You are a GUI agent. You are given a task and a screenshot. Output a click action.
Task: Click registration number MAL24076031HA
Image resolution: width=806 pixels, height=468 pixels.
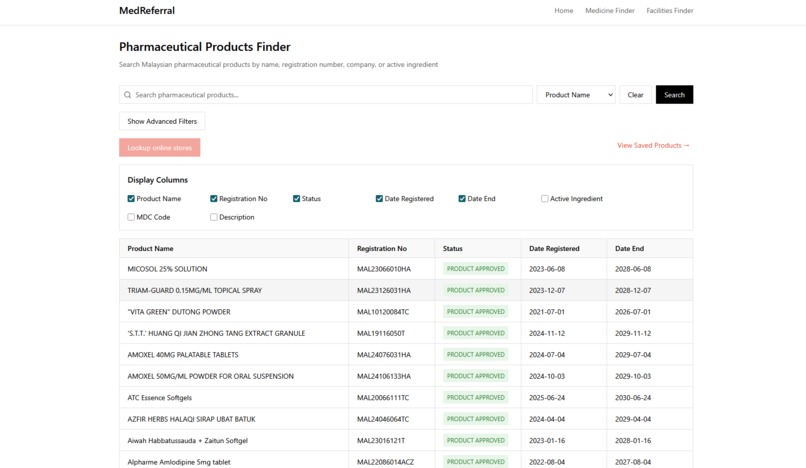click(x=384, y=355)
